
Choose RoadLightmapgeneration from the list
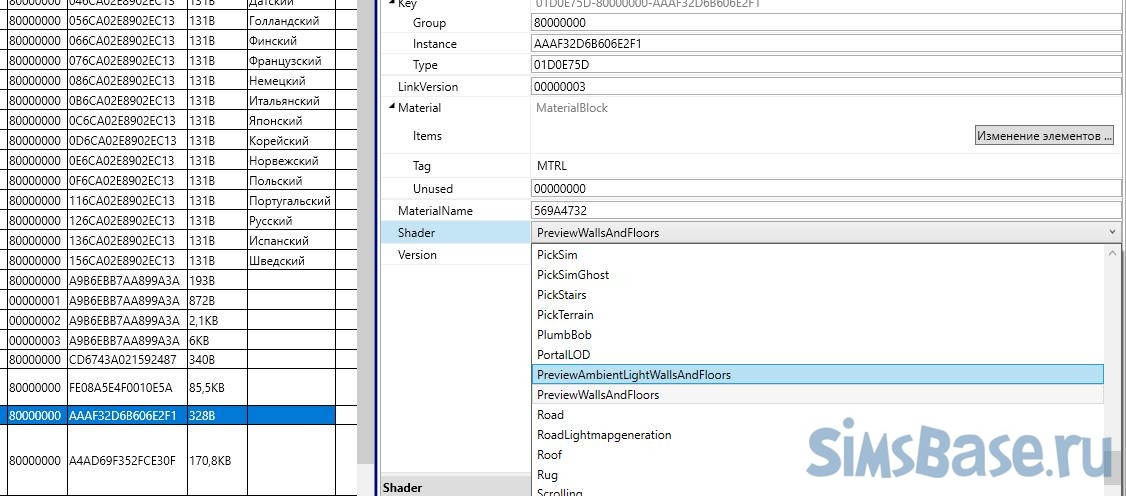point(604,435)
